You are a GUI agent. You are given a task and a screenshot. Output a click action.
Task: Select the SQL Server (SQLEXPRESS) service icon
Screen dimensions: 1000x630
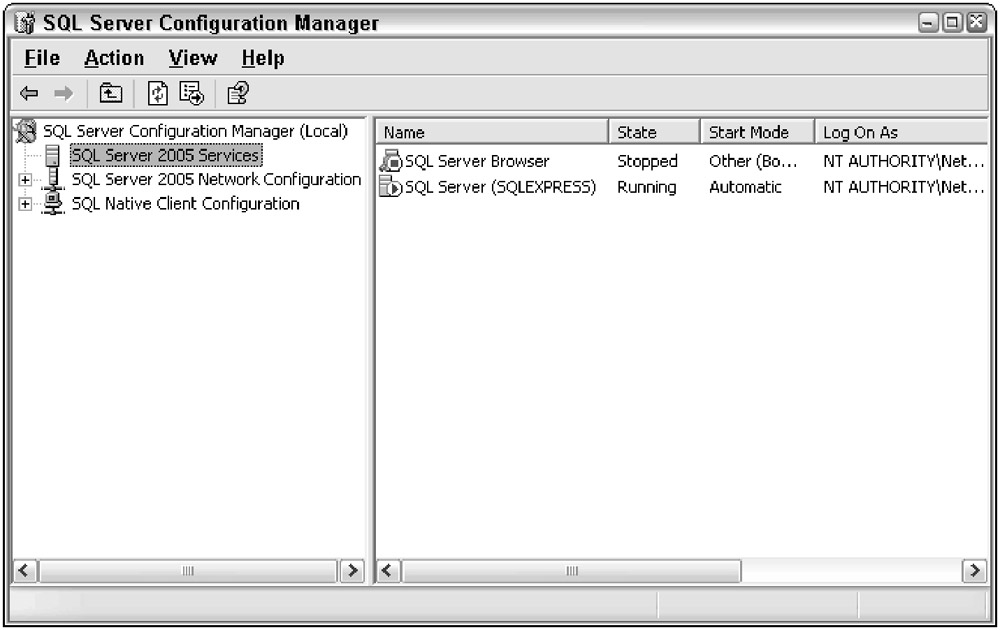[x=391, y=187]
